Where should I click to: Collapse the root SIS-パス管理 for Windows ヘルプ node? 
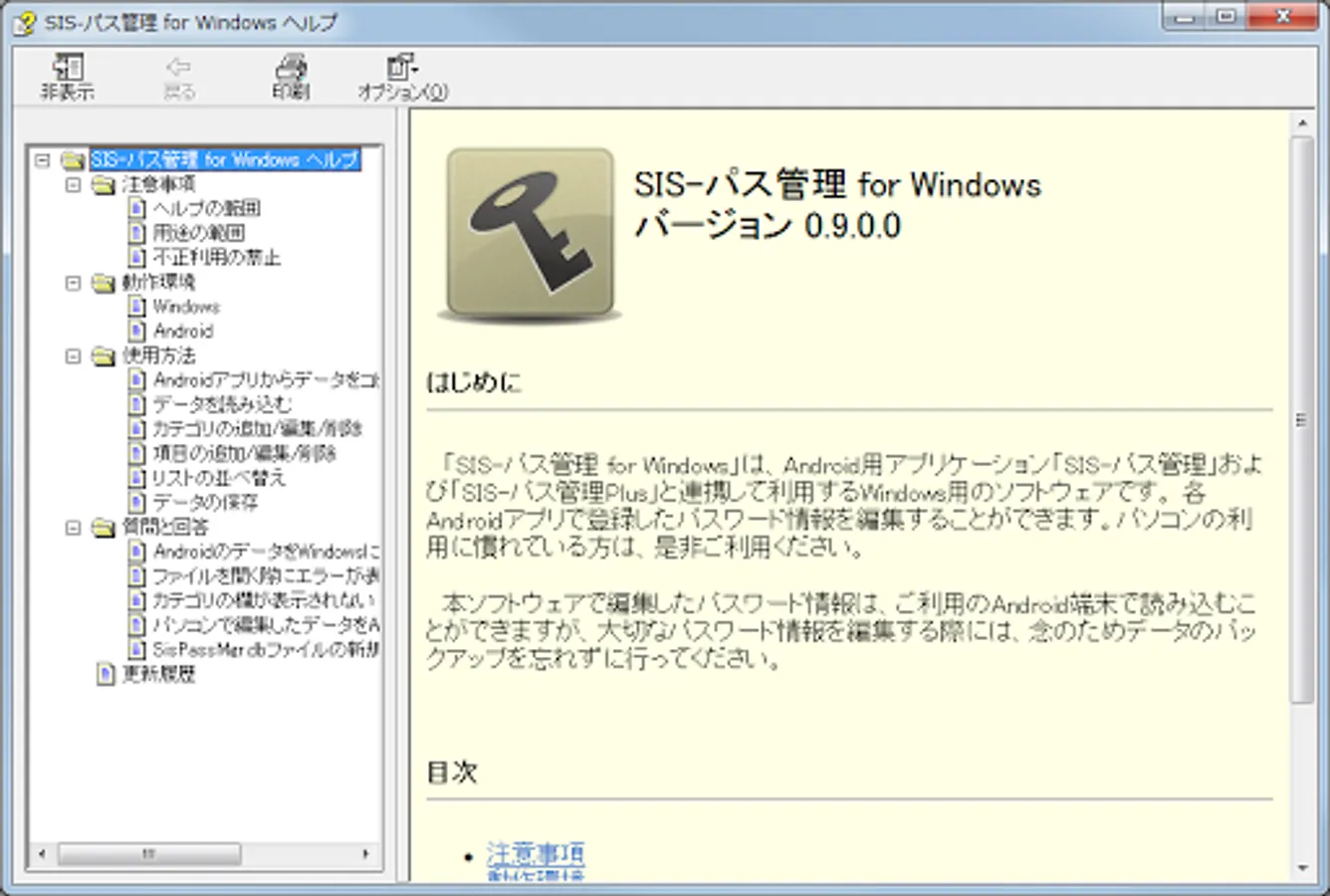tap(42, 159)
